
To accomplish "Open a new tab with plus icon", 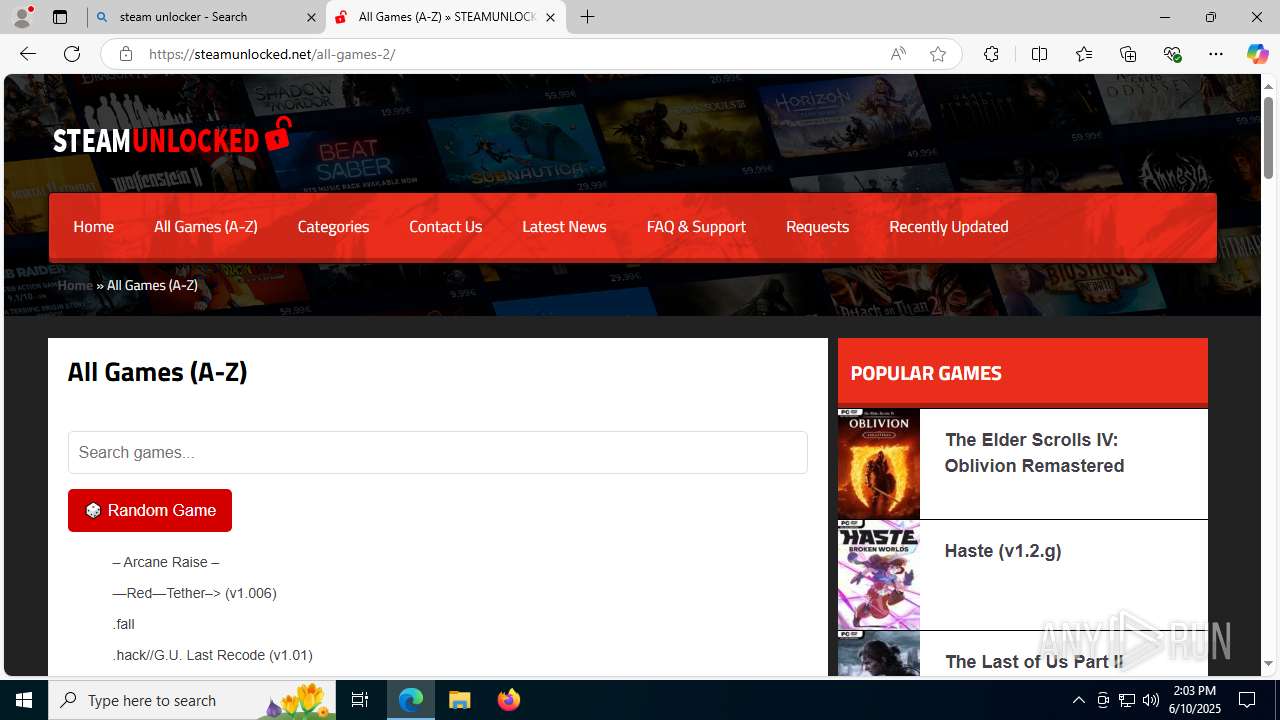I will pyautogui.click(x=588, y=17).
